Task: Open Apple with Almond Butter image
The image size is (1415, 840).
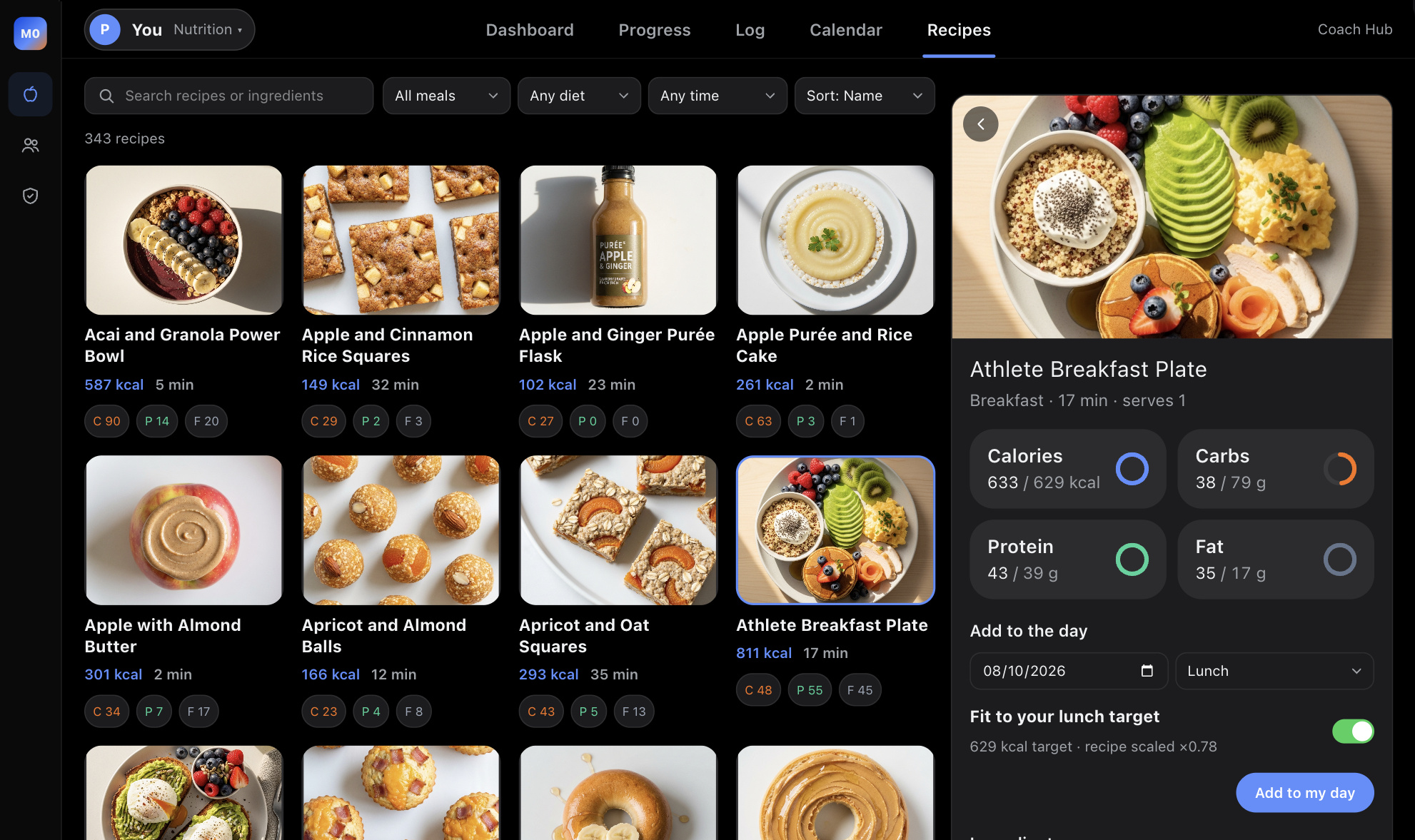Action: (183, 530)
